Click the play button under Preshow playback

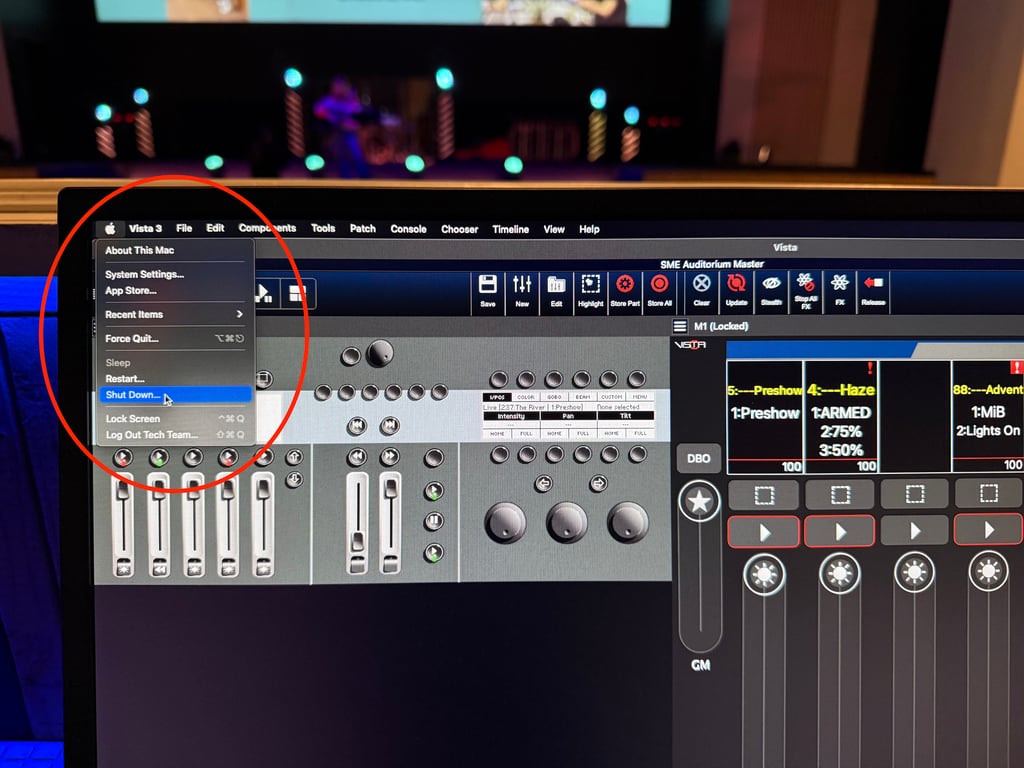click(x=764, y=532)
